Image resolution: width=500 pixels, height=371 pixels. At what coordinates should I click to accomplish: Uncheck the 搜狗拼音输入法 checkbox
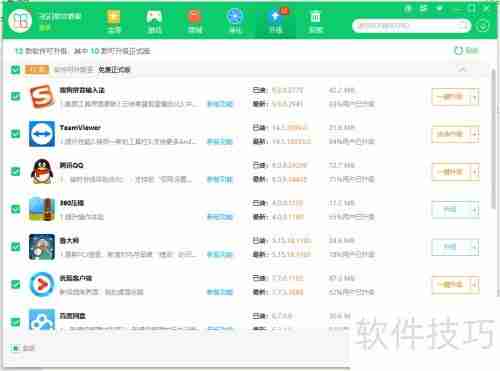pos(15,97)
